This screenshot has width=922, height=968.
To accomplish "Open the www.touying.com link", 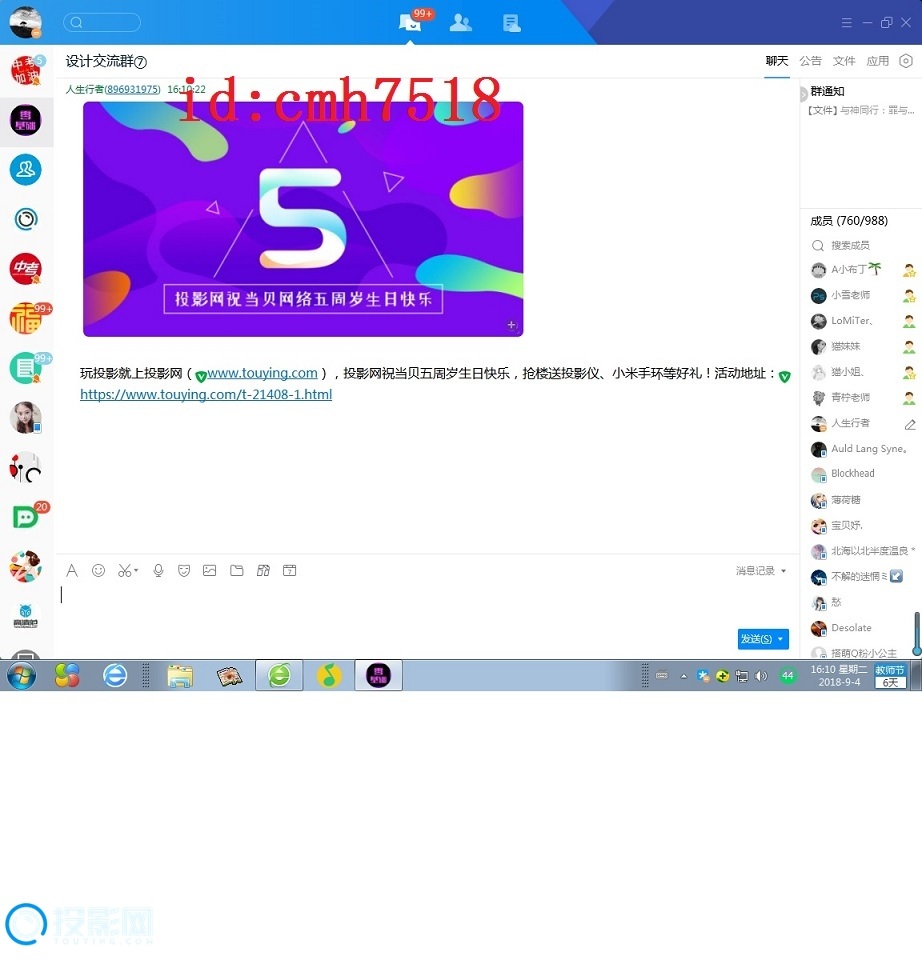I will click(262, 373).
